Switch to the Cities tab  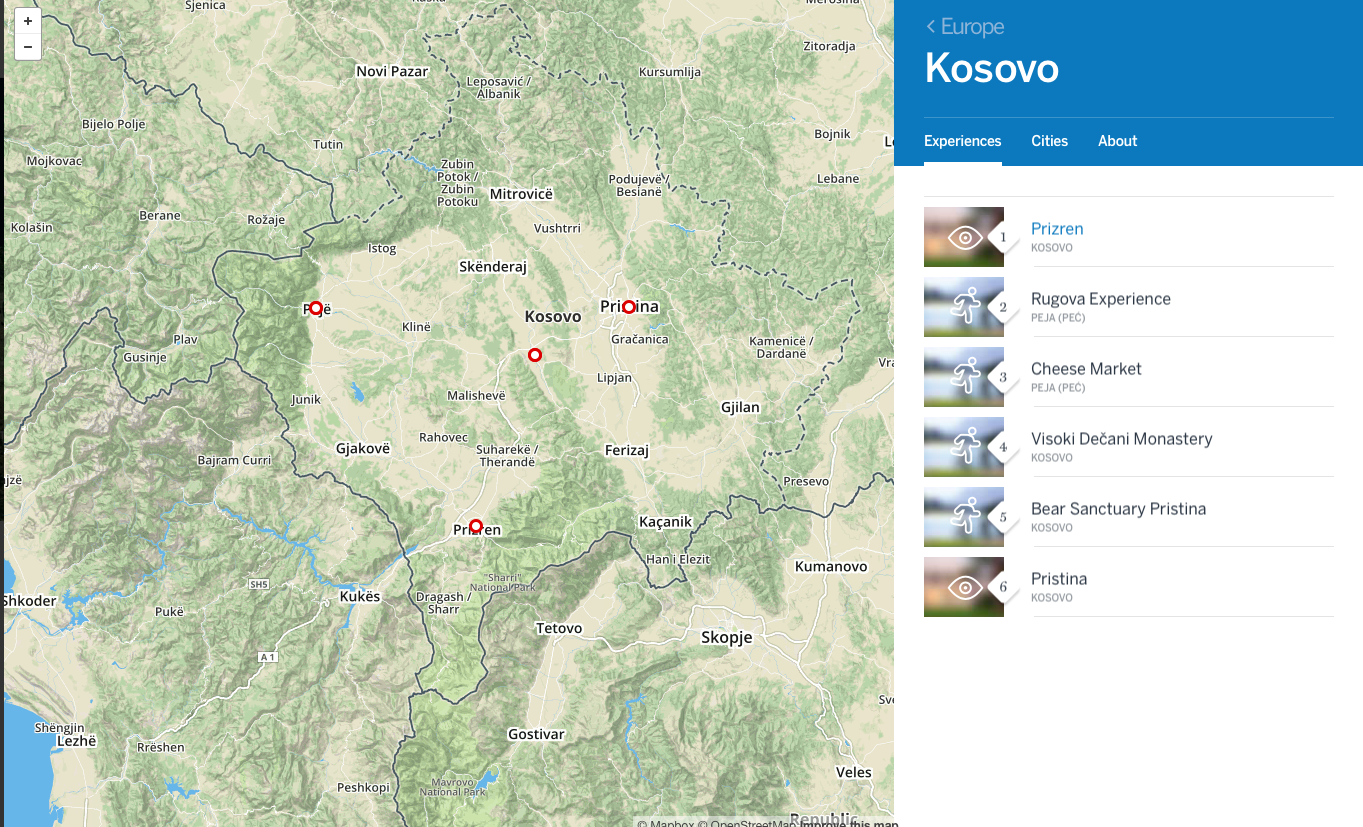tap(1049, 141)
